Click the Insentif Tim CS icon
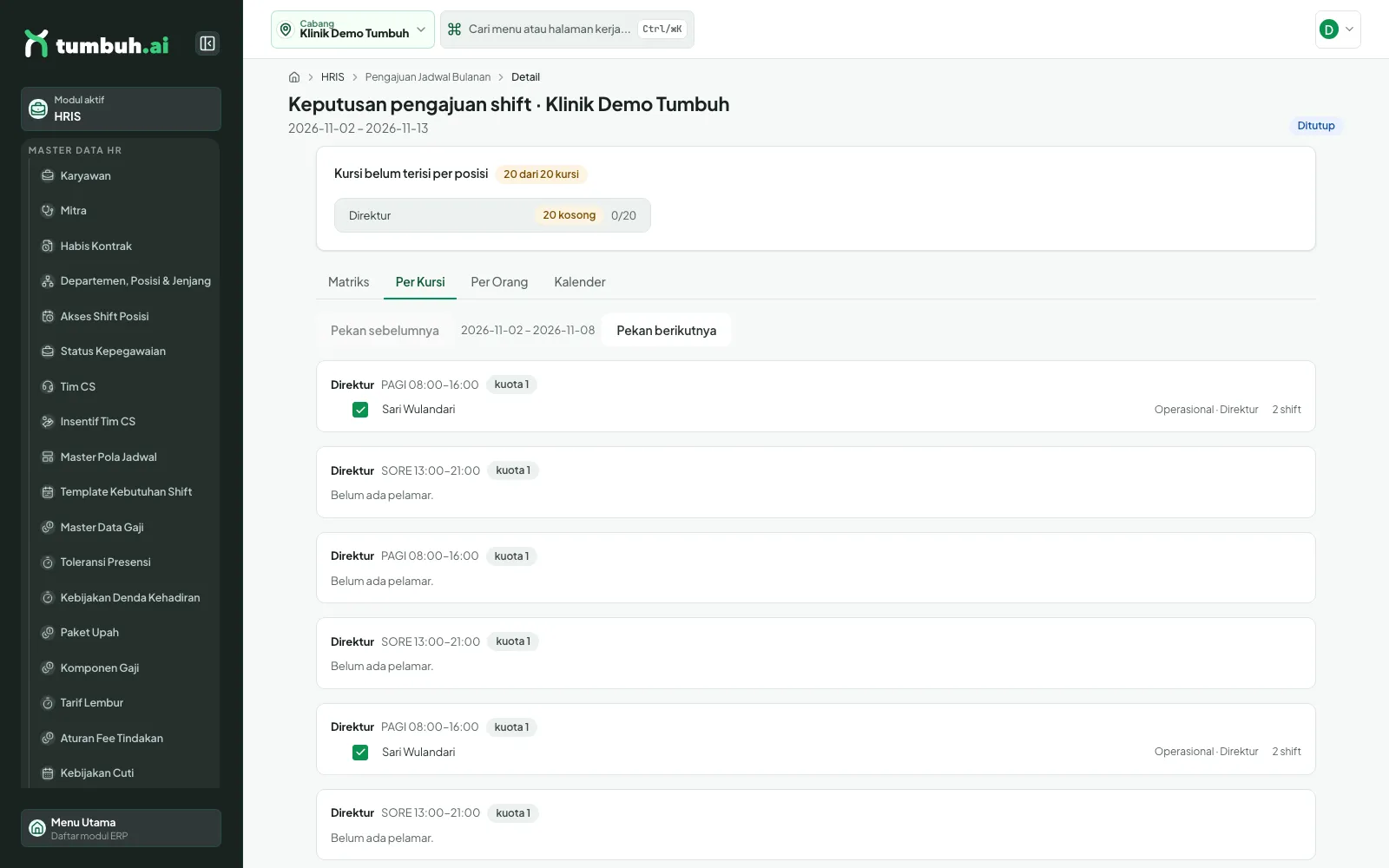 (x=48, y=422)
